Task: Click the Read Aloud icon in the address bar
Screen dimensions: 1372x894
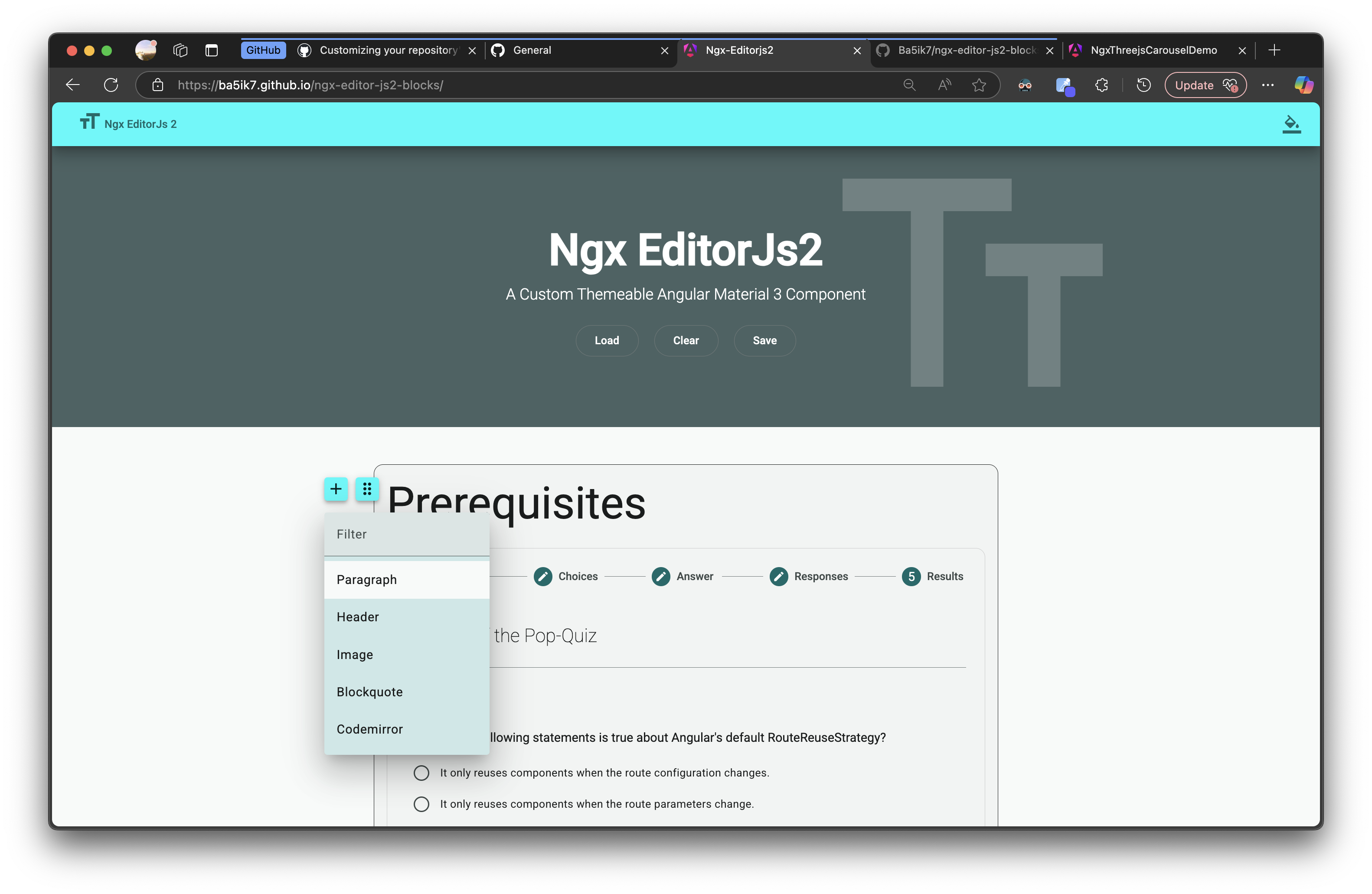Action: coord(944,85)
